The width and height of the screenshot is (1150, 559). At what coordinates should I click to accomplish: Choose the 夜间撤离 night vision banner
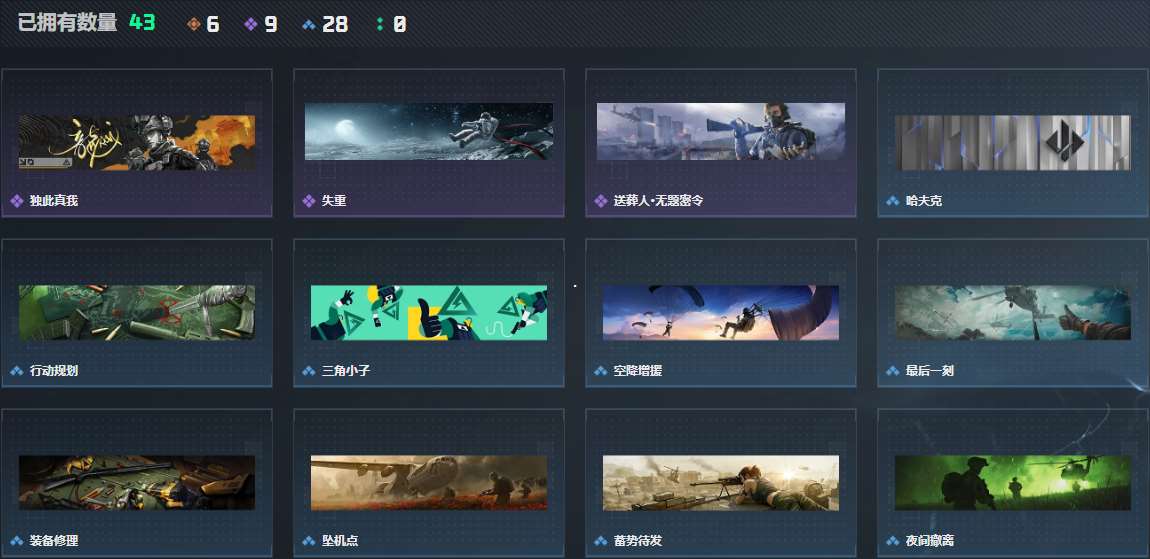(1013, 483)
